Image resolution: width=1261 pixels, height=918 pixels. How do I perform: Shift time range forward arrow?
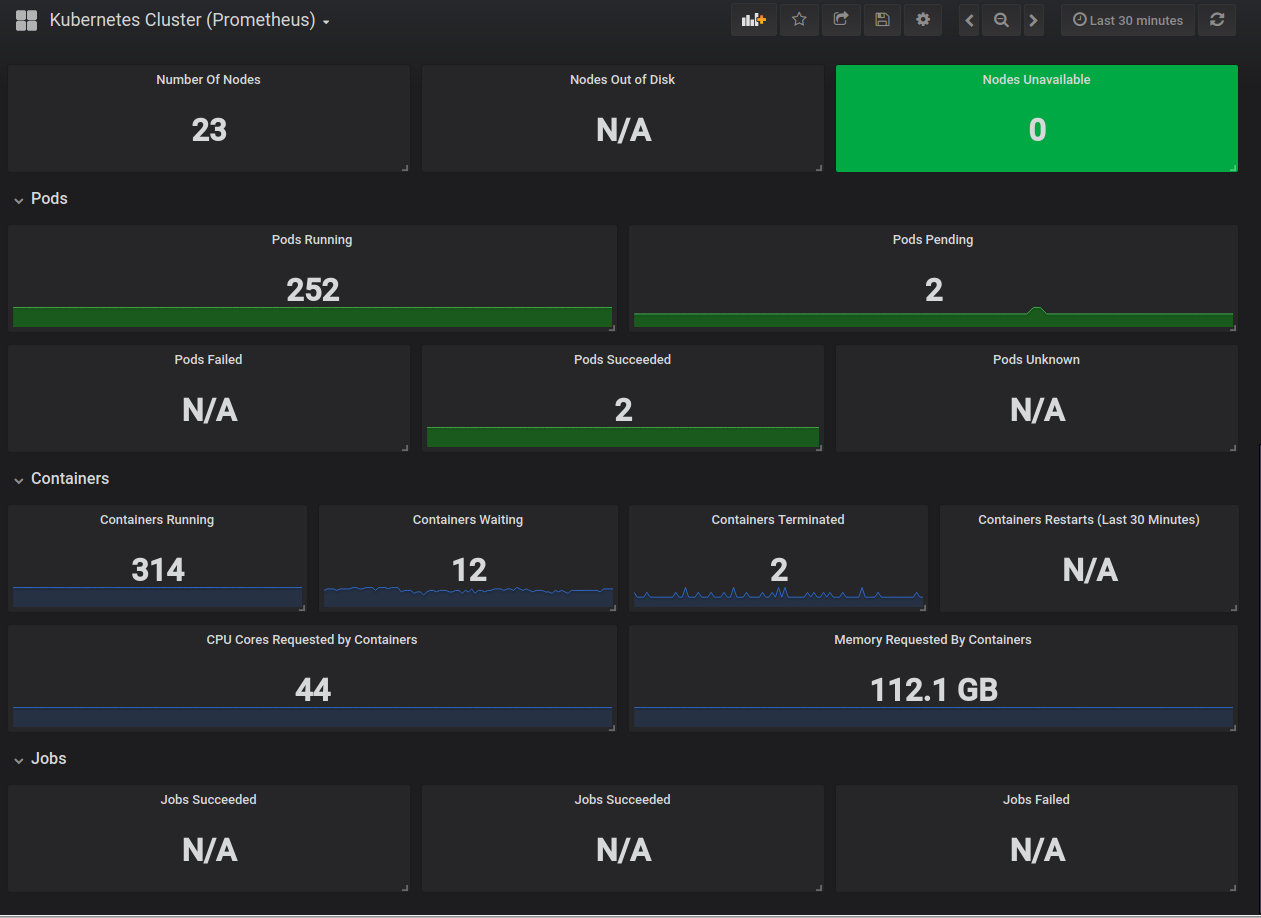pyautogui.click(x=1034, y=20)
